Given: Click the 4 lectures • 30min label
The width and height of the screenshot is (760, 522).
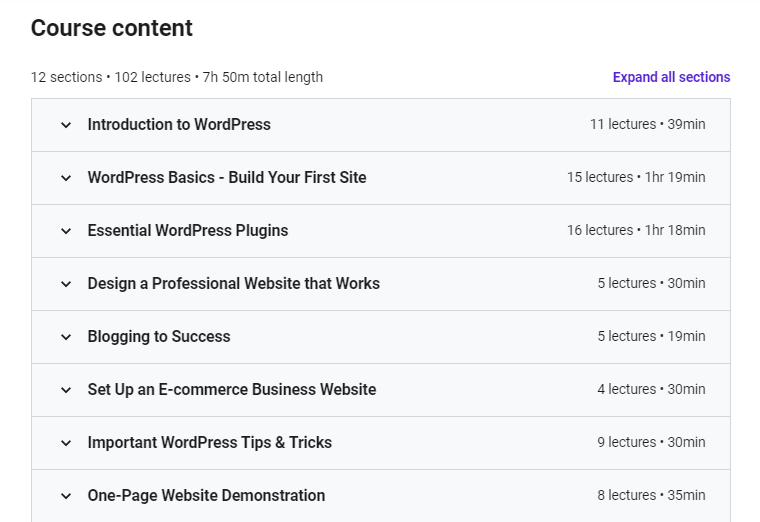Looking at the screenshot, I should [x=651, y=389].
